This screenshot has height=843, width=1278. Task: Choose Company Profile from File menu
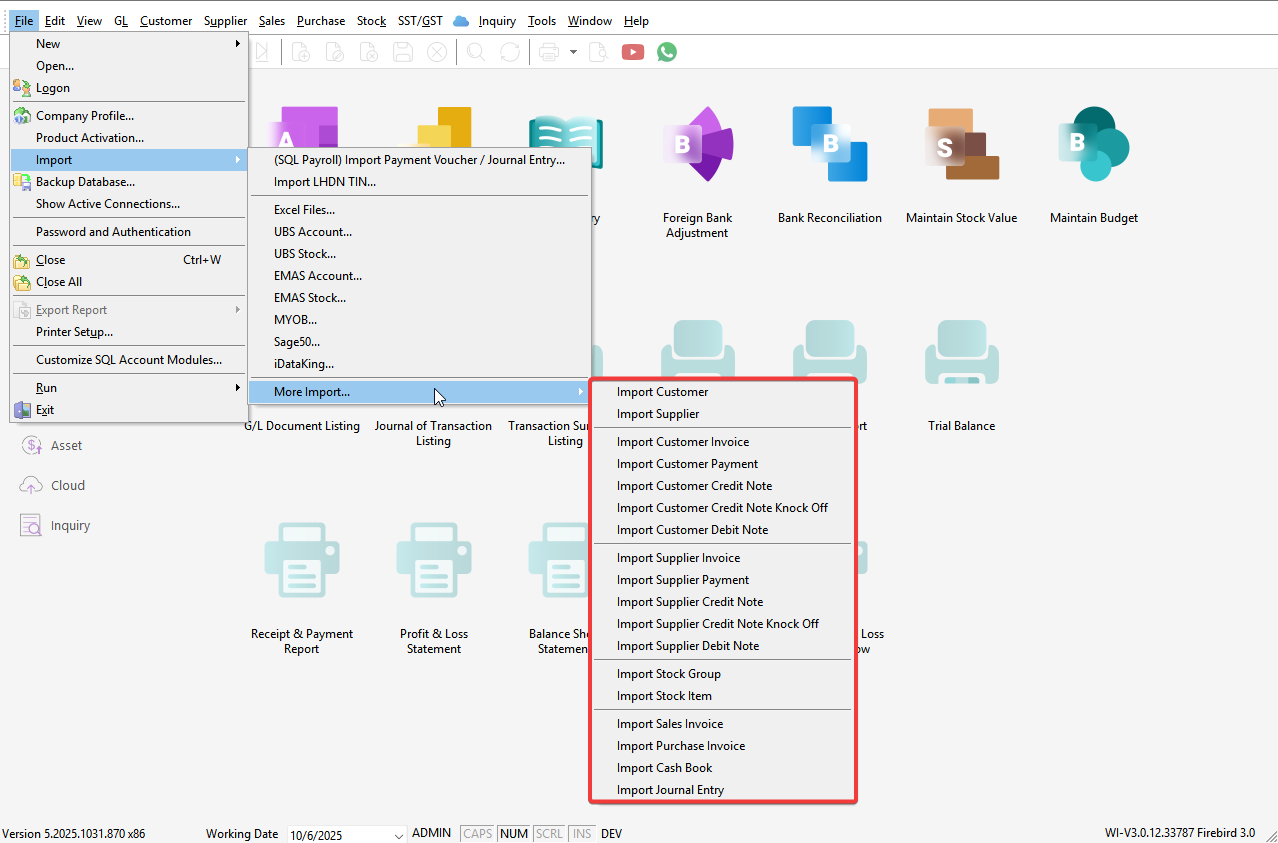pos(129,116)
